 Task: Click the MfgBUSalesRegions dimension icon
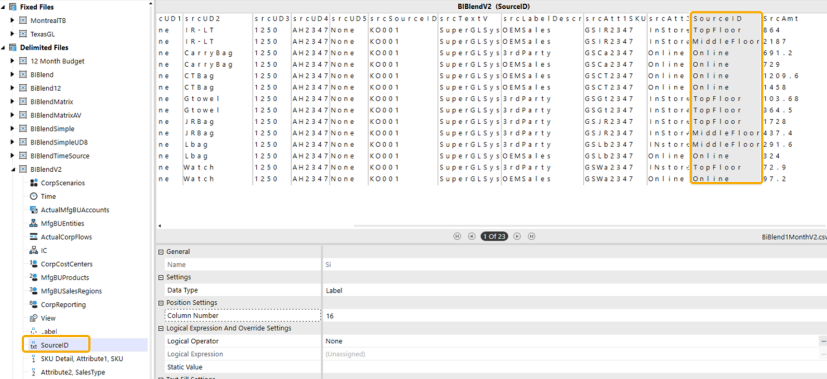pyautogui.click(x=34, y=291)
